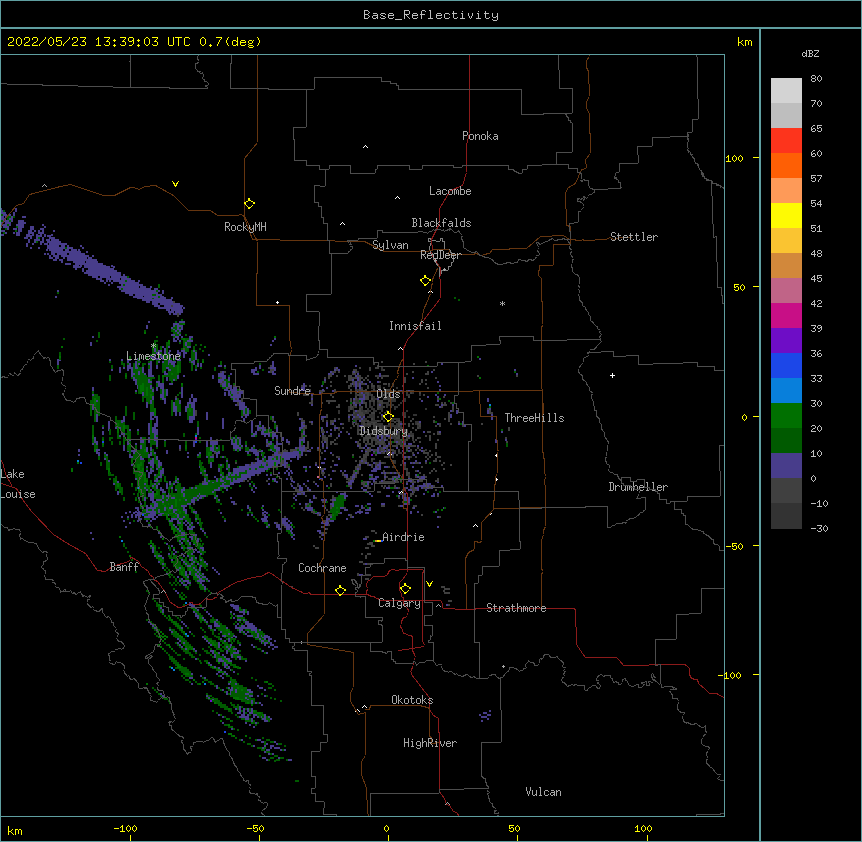Click the Limestone label
862x842 pixels.
coord(153,356)
